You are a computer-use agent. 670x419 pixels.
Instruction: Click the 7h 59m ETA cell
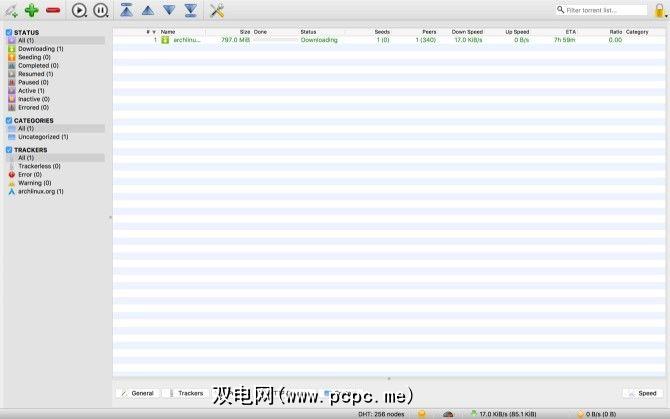click(564, 40)
